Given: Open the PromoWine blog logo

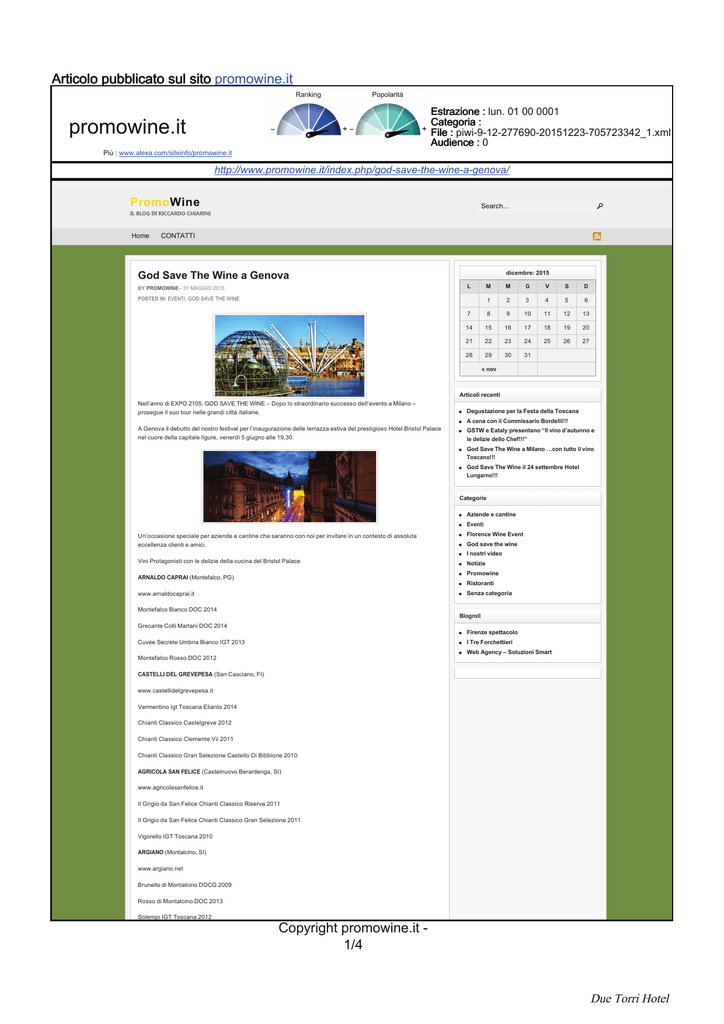Looking at the screenshot, I should (170, 206).
